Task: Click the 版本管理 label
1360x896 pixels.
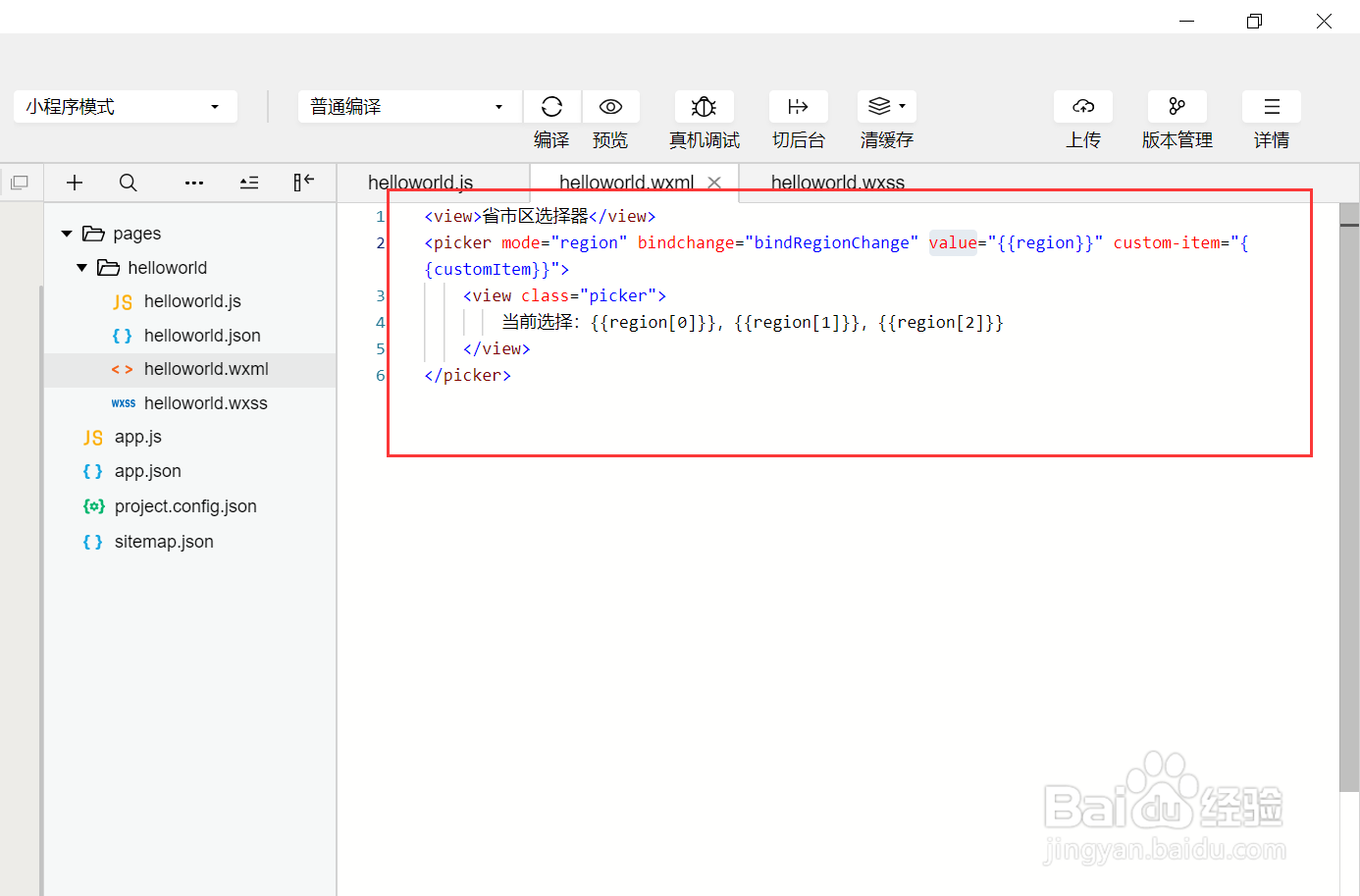Action: (1177, 140)
